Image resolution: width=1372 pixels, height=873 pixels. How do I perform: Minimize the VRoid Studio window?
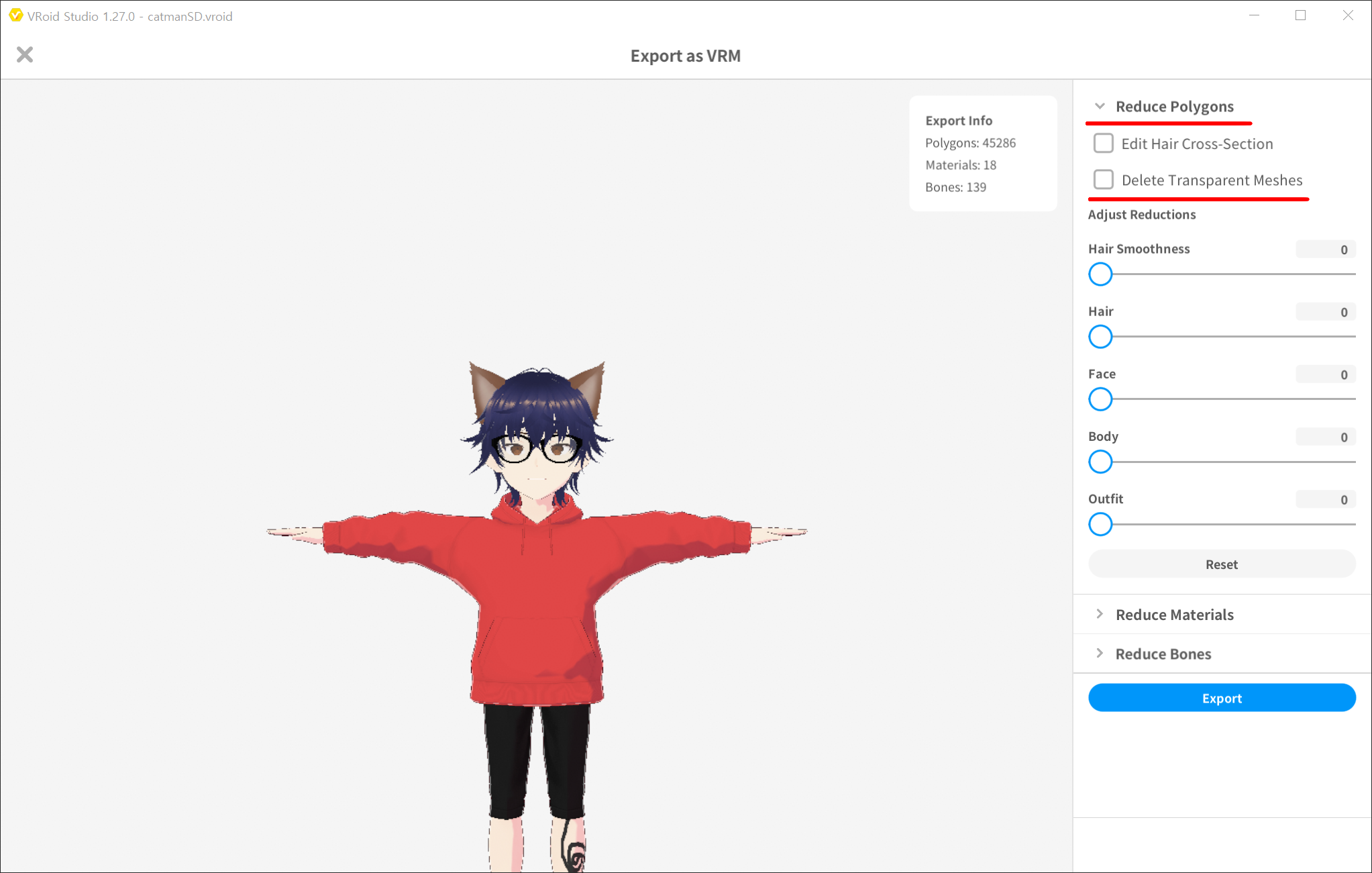[x=1254, y=15]
